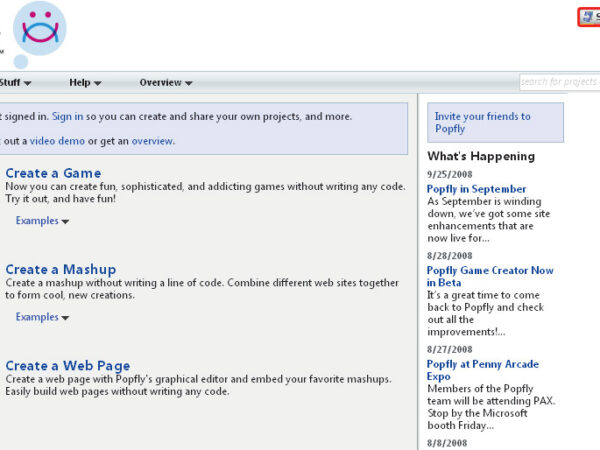Click the Create a Game heading
Image resolution: width=600 pixels, height=450 pixels.
coord(53,173)
